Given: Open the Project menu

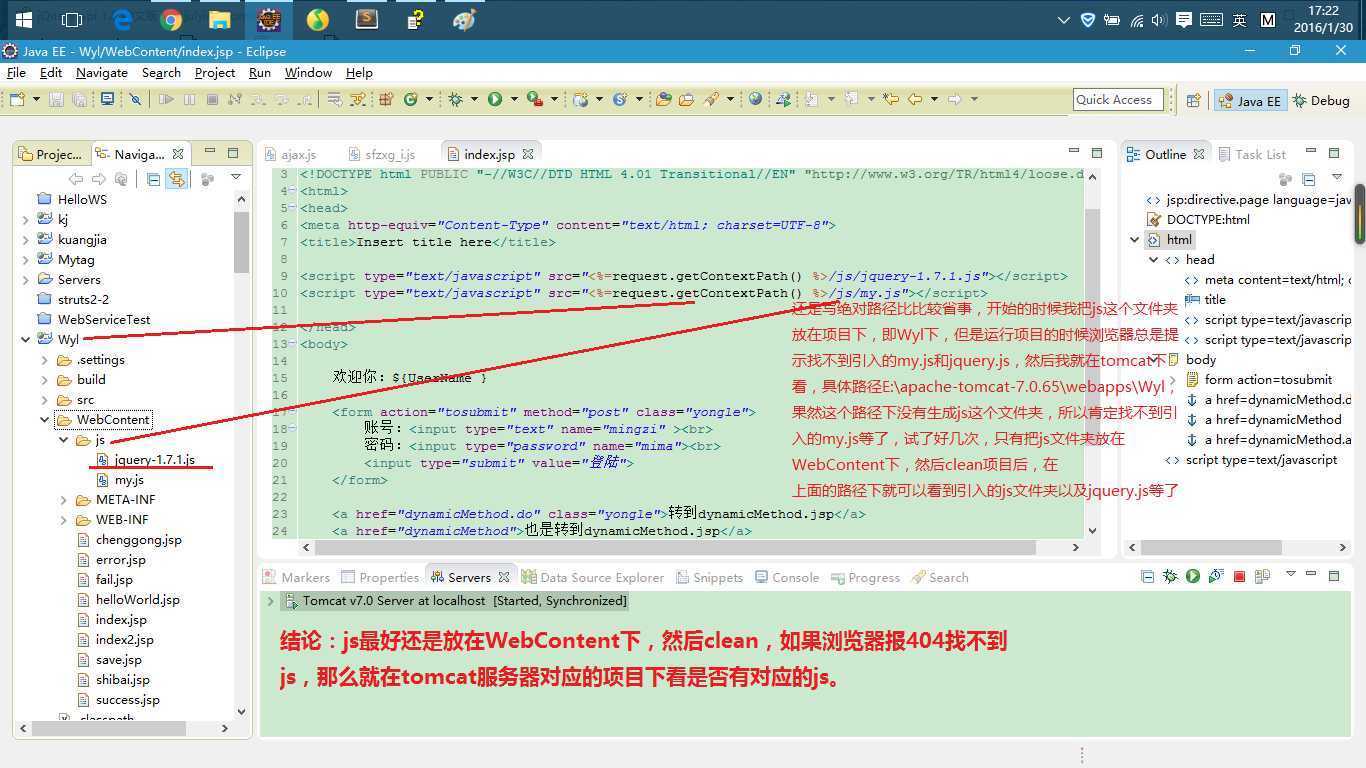Looking at the screenshot, I should click(x=214, y=72).
